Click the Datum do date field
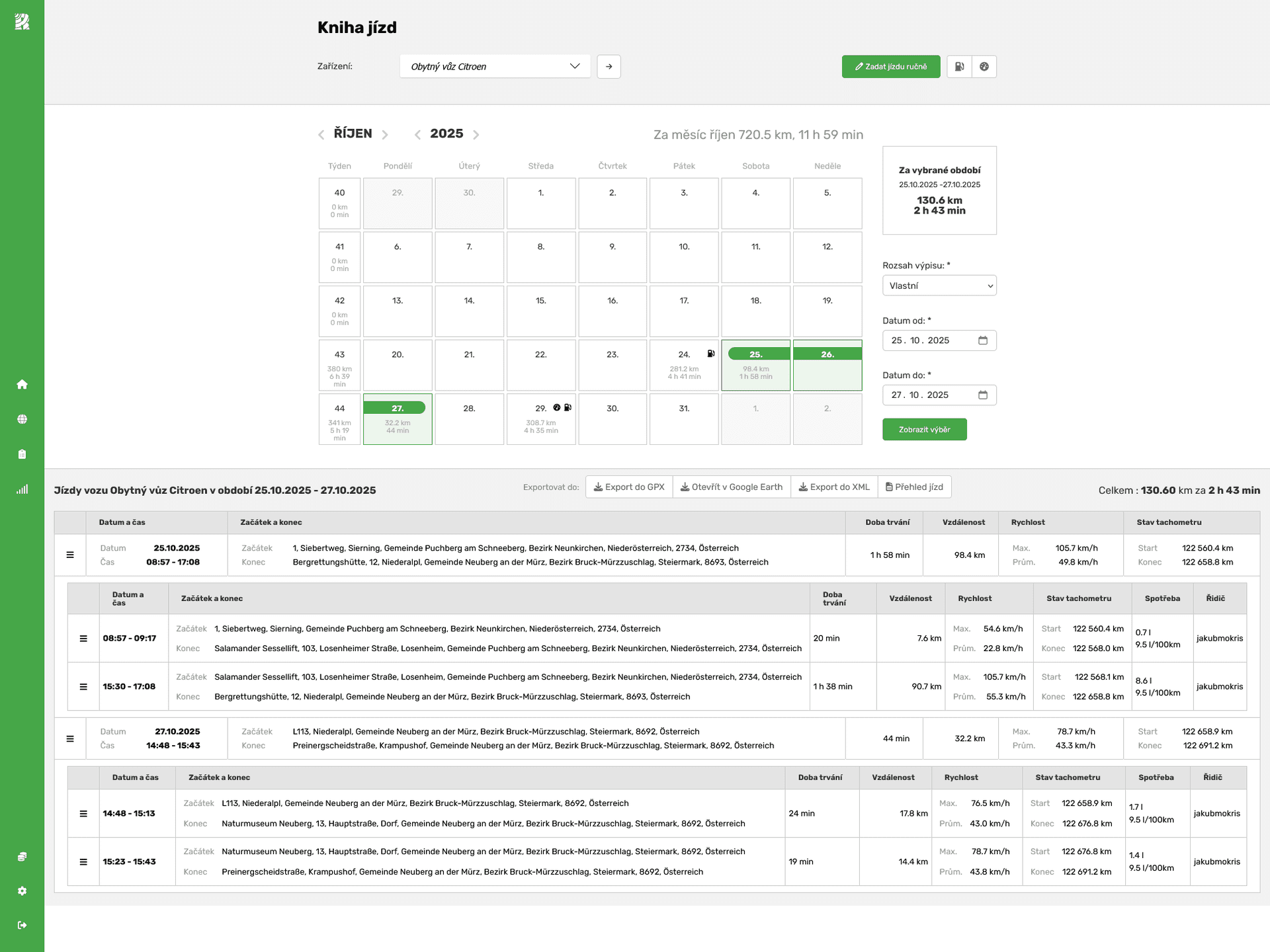This screenshot has height=952, width=1270. pos(939,395)
